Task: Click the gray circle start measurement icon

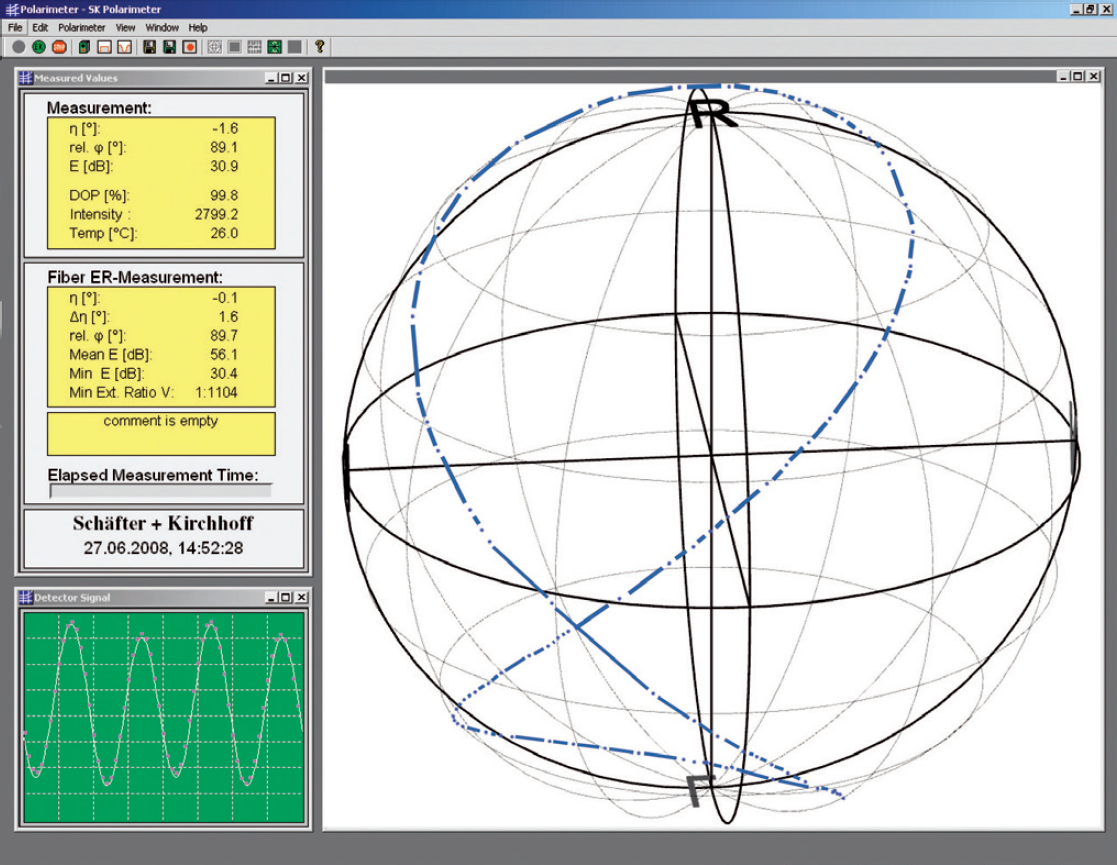Action: pos(19,47)
